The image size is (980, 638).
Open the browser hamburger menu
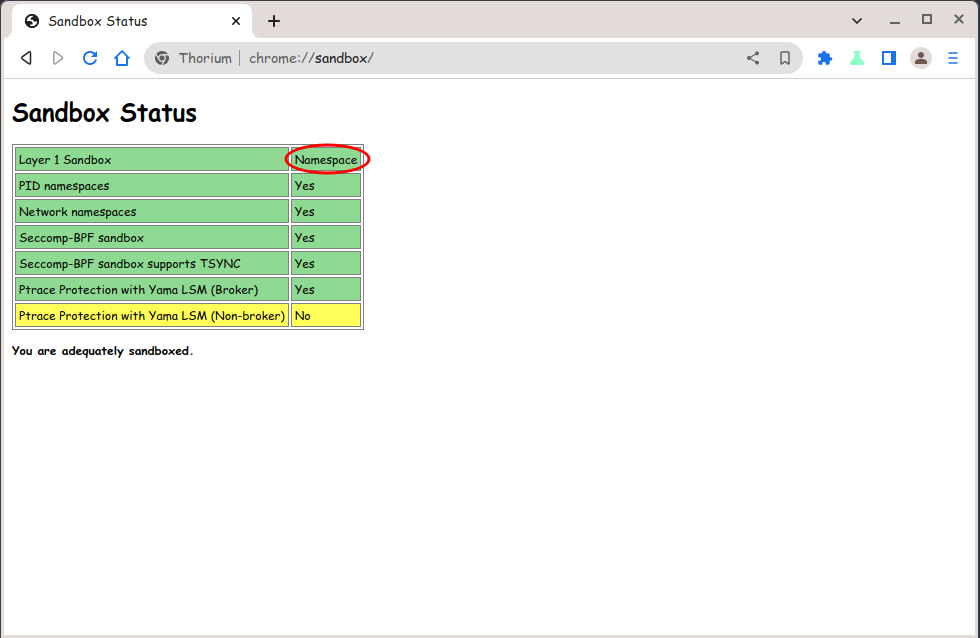coord(953,58)
